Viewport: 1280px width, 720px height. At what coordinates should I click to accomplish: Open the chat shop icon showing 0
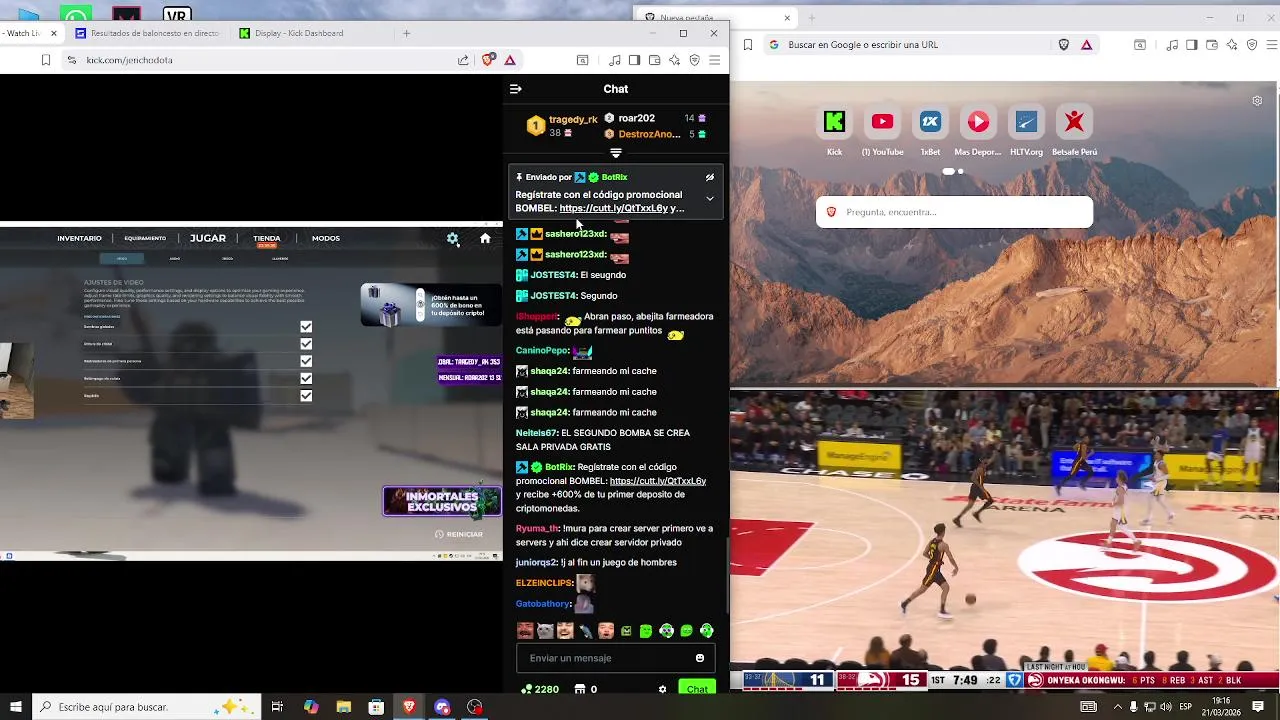coord(586,689)
